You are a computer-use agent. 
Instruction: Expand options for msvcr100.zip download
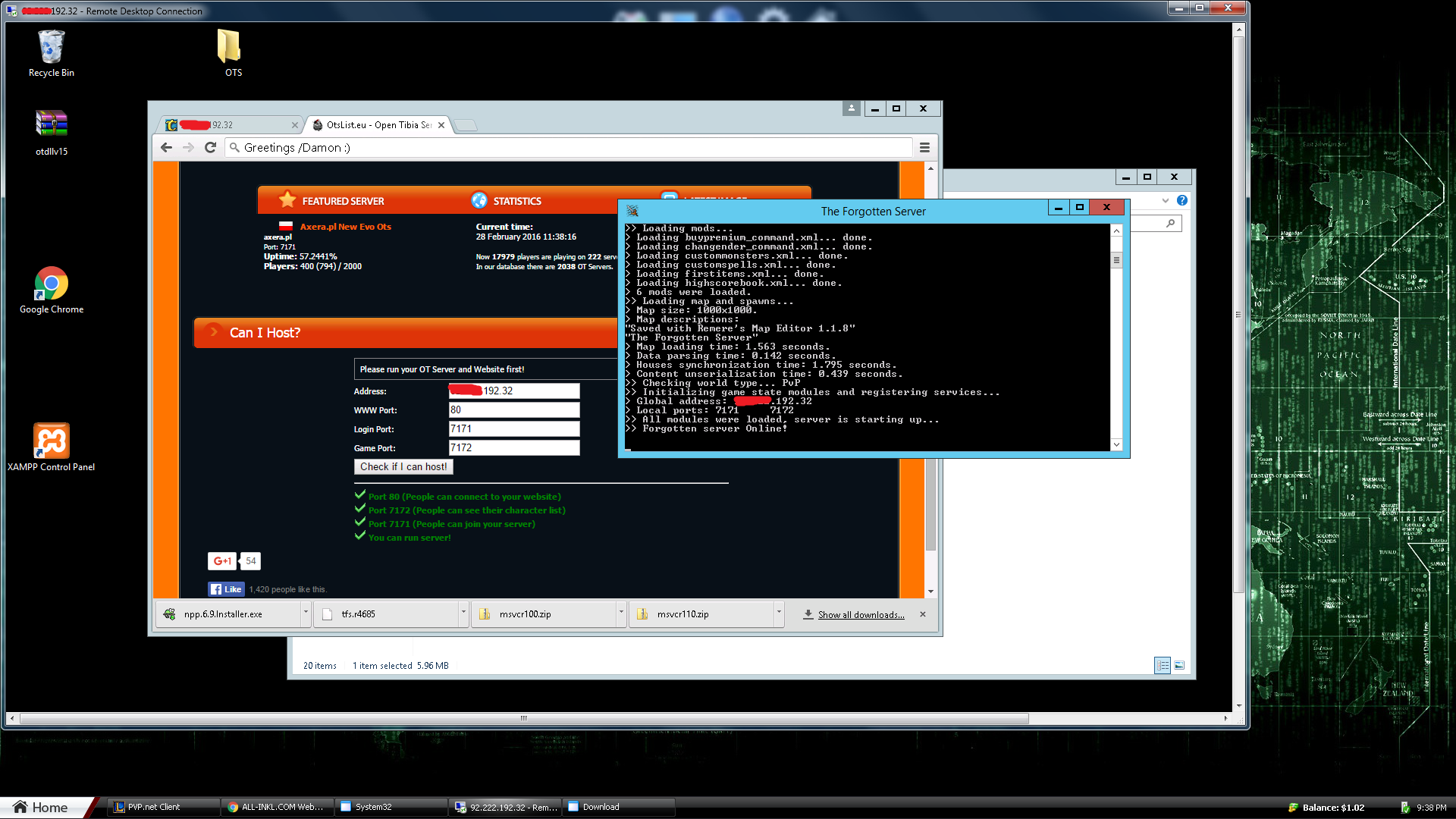click(621, 612)
